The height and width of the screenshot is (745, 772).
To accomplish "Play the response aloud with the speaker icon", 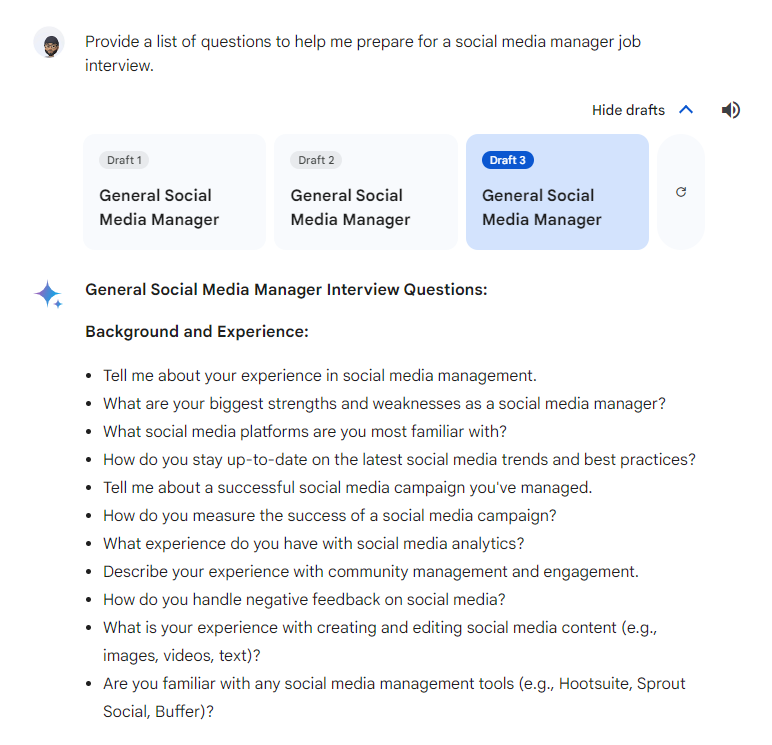I will (731, 110).
